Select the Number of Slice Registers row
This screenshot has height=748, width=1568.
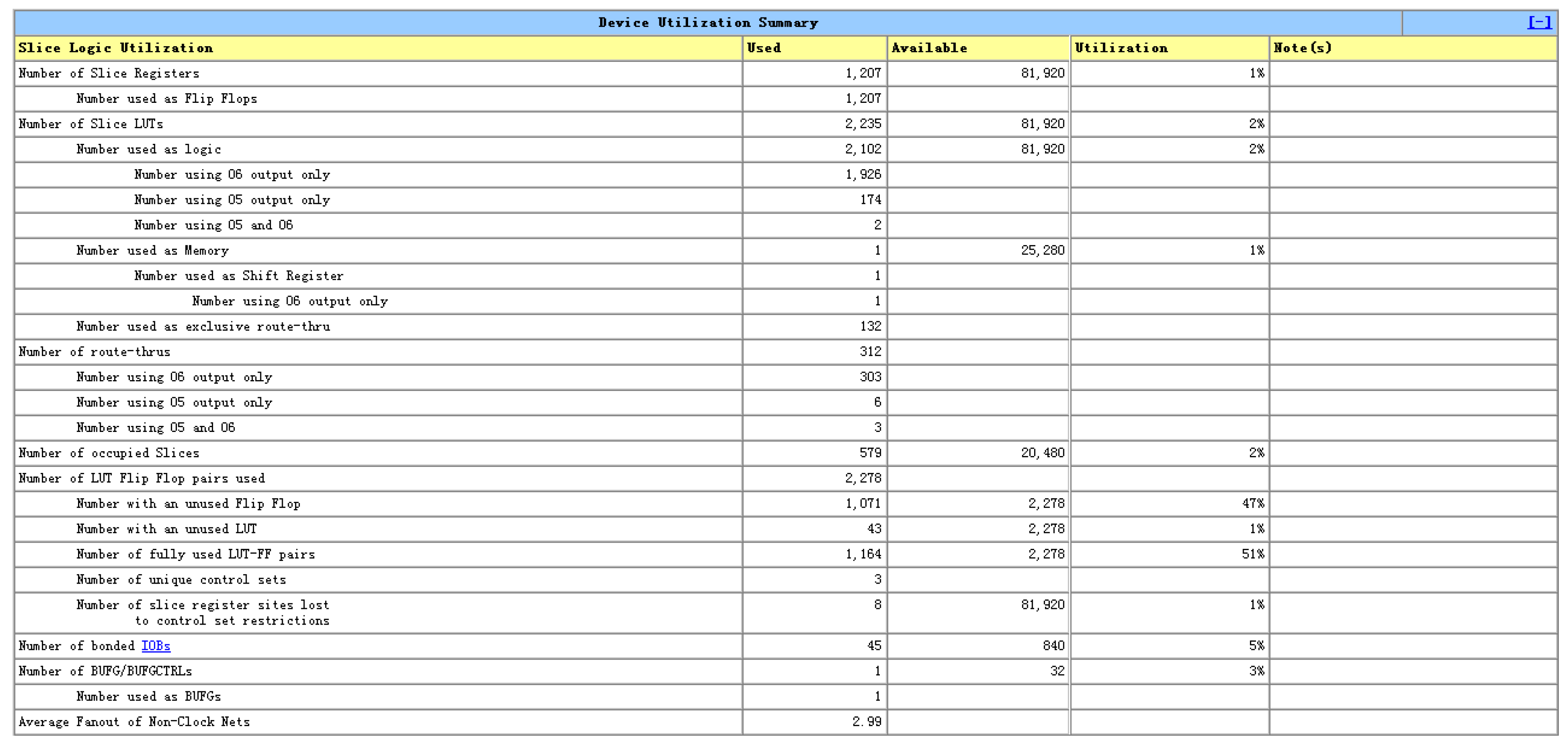[x=109, y=74]
